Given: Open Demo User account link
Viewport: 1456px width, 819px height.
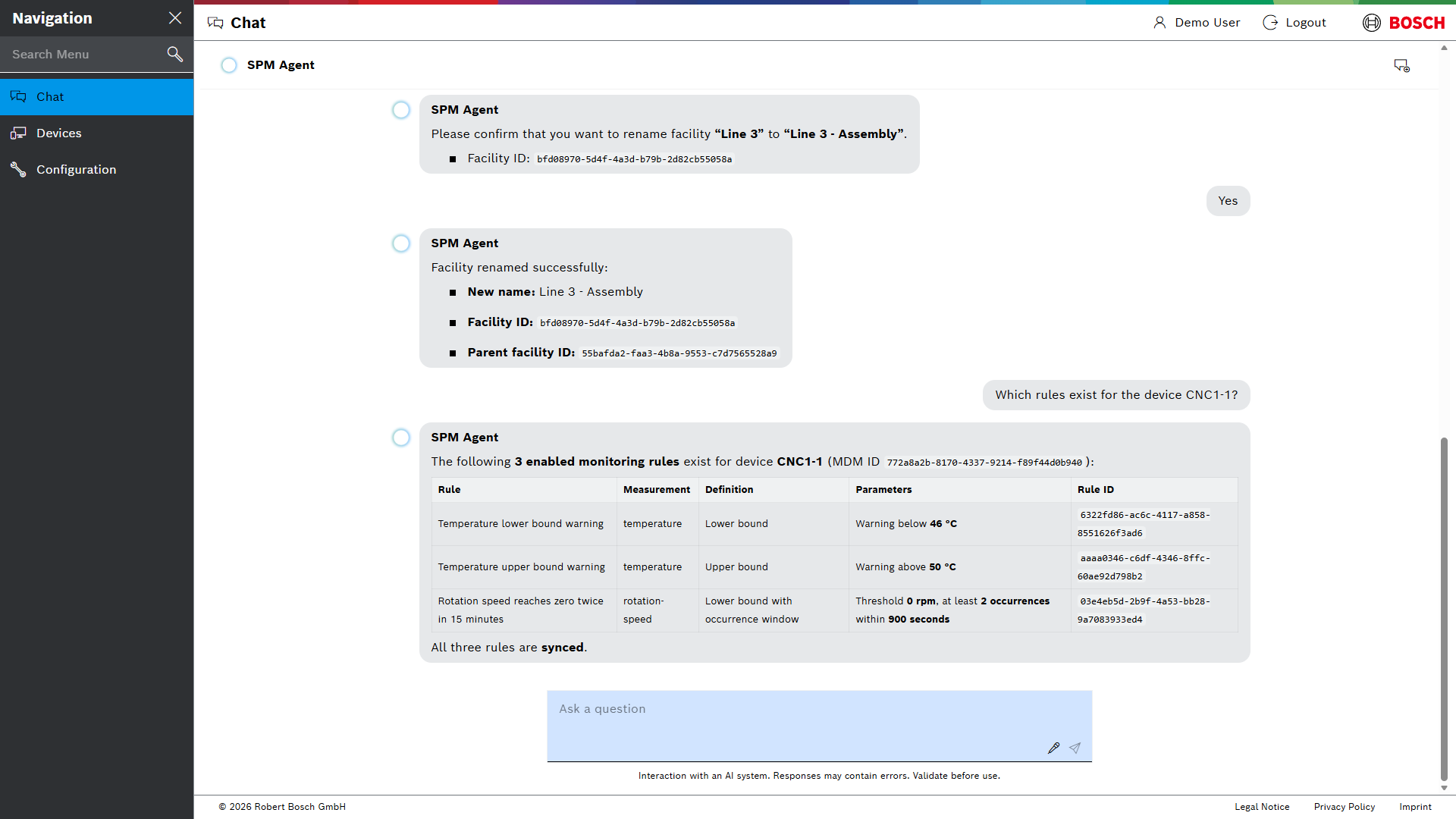Looking at the screenshot, I should coord(1197,23).
